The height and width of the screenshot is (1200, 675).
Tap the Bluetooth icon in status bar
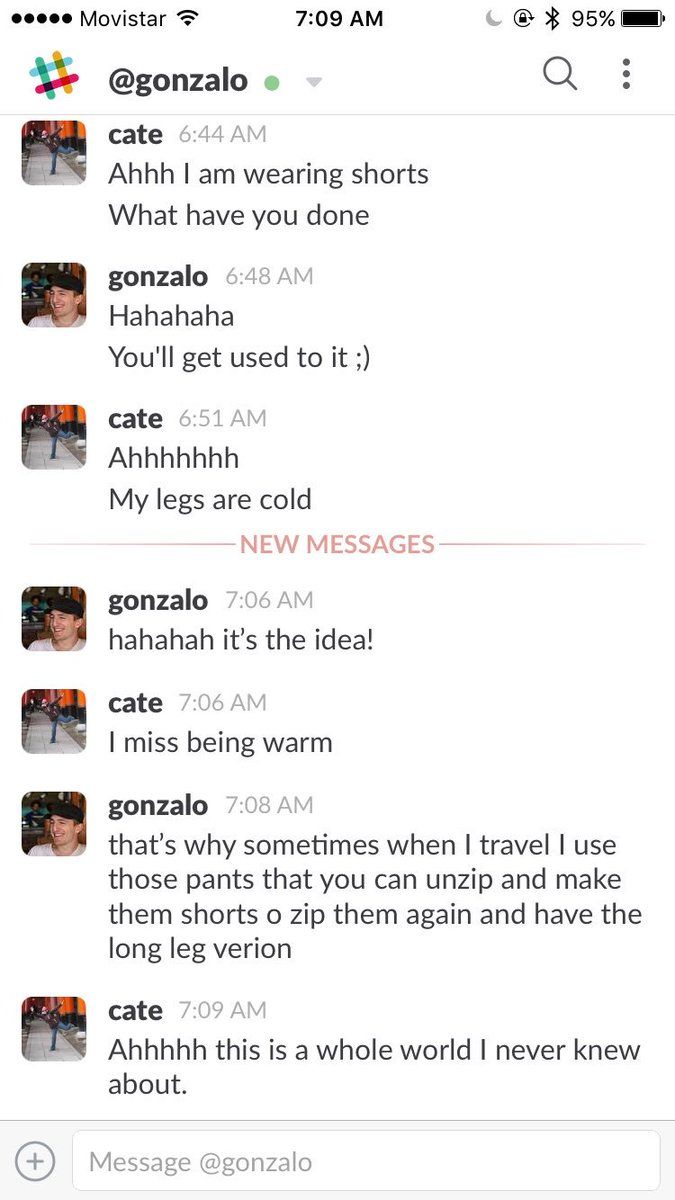click(551, 18)
